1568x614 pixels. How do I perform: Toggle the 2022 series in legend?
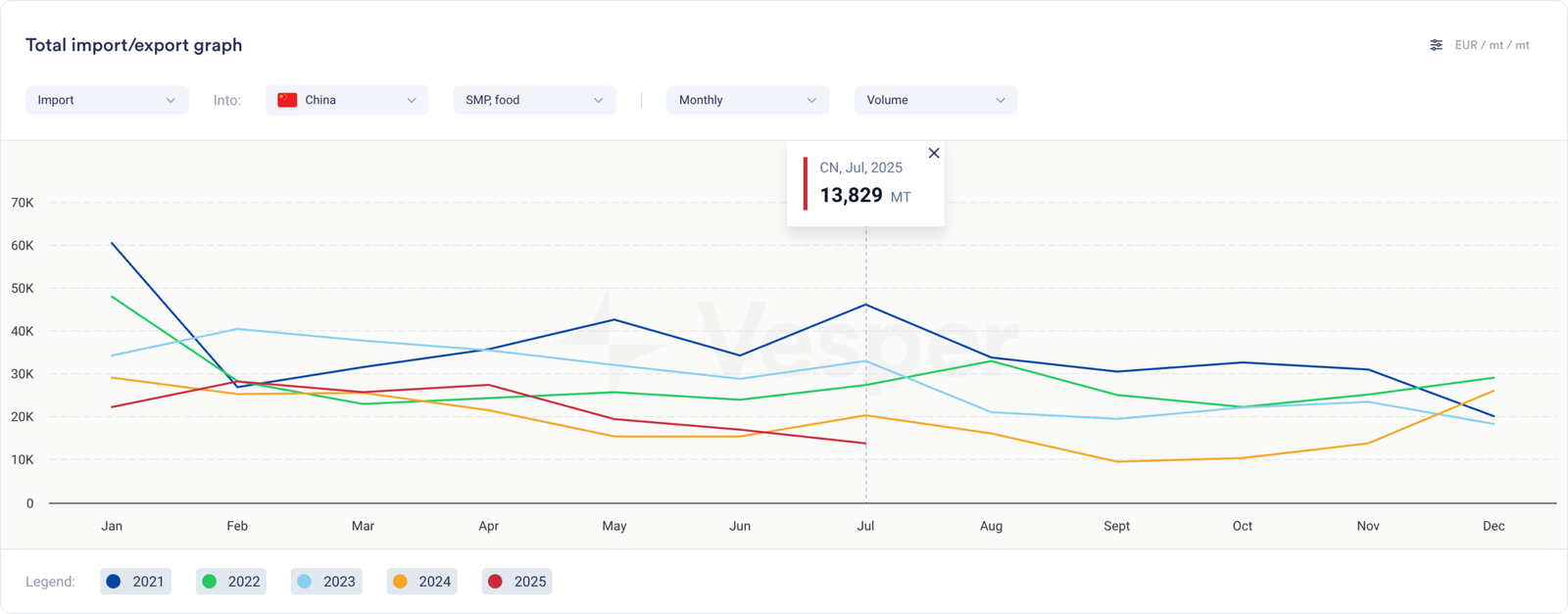231,582
